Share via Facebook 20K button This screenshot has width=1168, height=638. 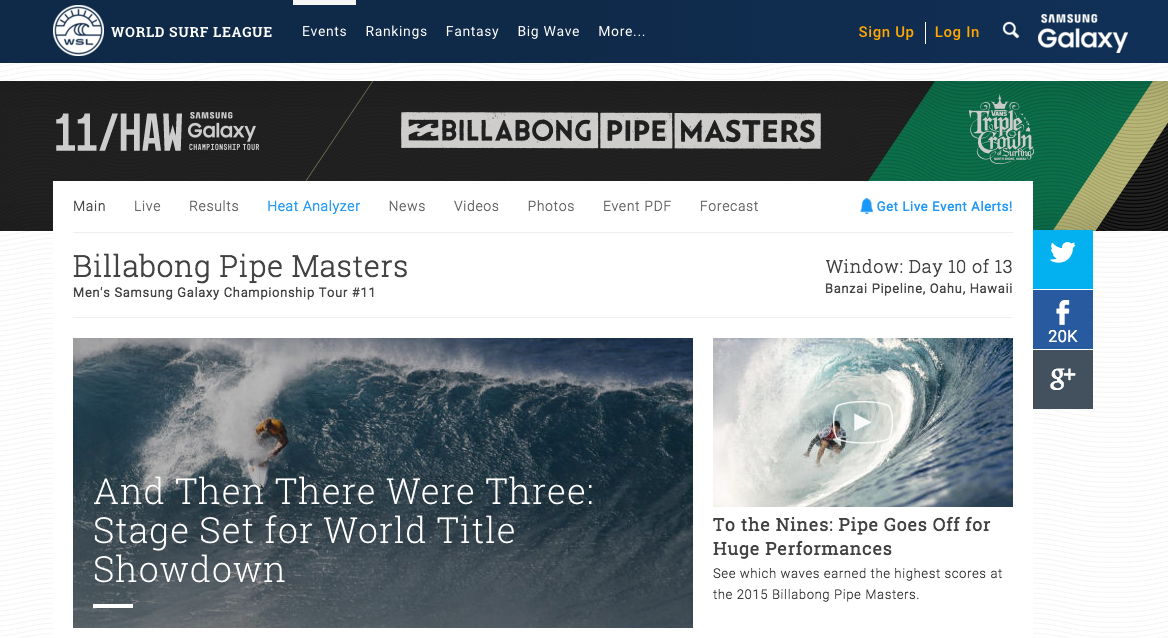pos(1062,320)
